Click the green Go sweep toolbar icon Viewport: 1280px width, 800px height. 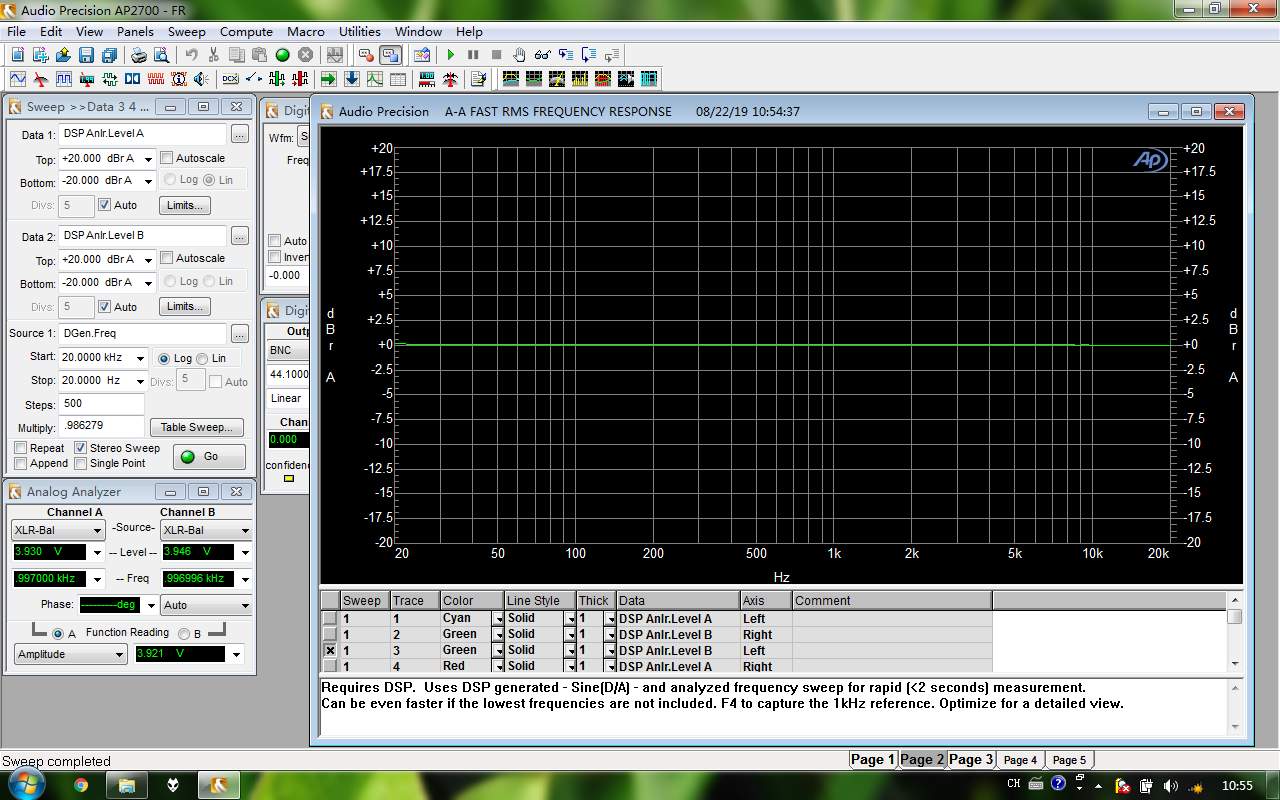pyautogui.click(x=283, y=55)
